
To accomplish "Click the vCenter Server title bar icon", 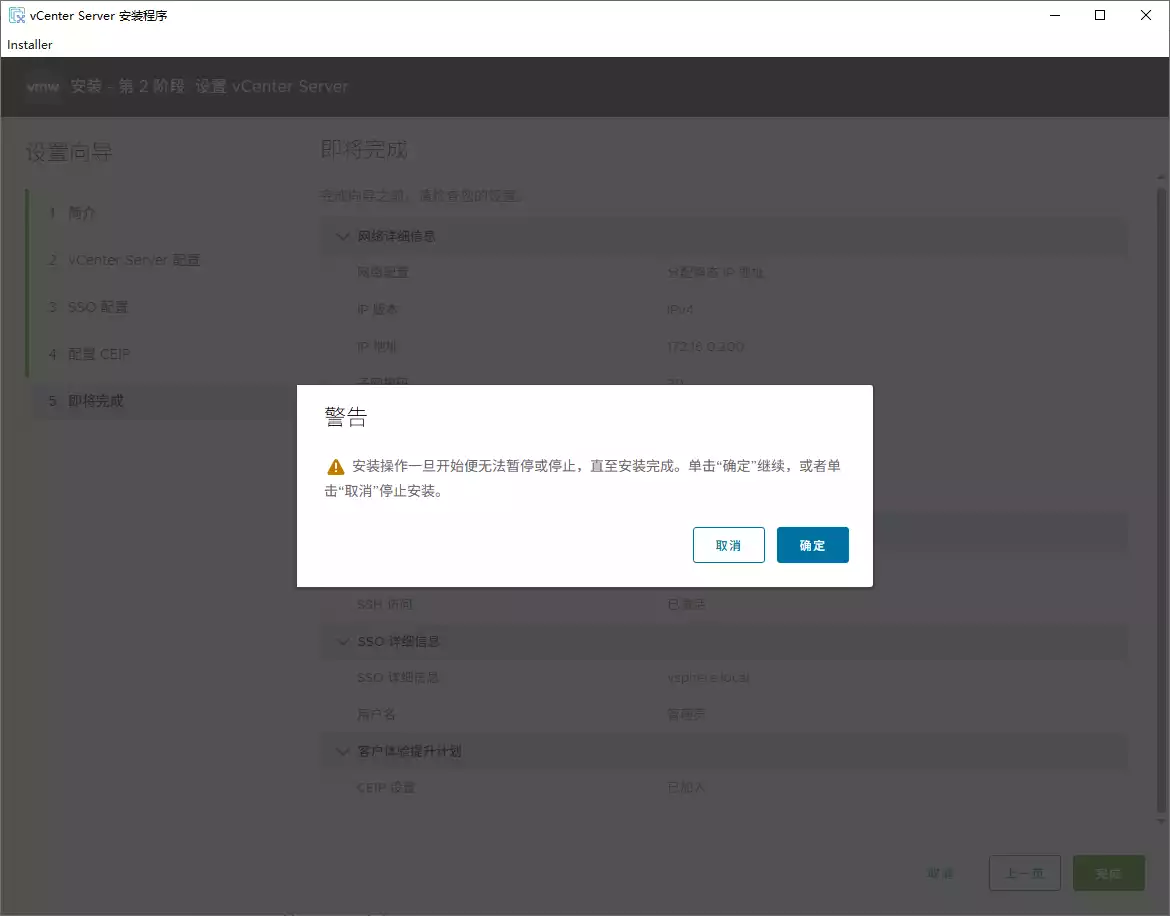I will [16, 15].
